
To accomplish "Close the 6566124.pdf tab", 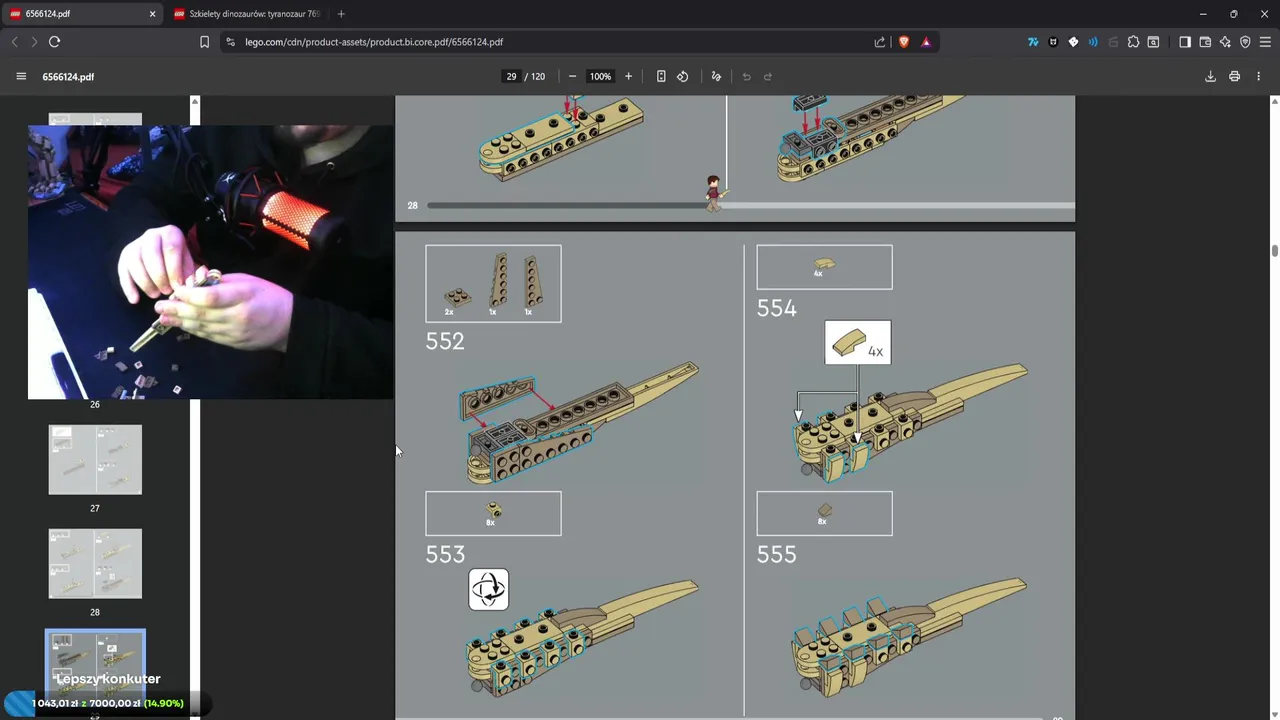I will [x=152, y=14].
